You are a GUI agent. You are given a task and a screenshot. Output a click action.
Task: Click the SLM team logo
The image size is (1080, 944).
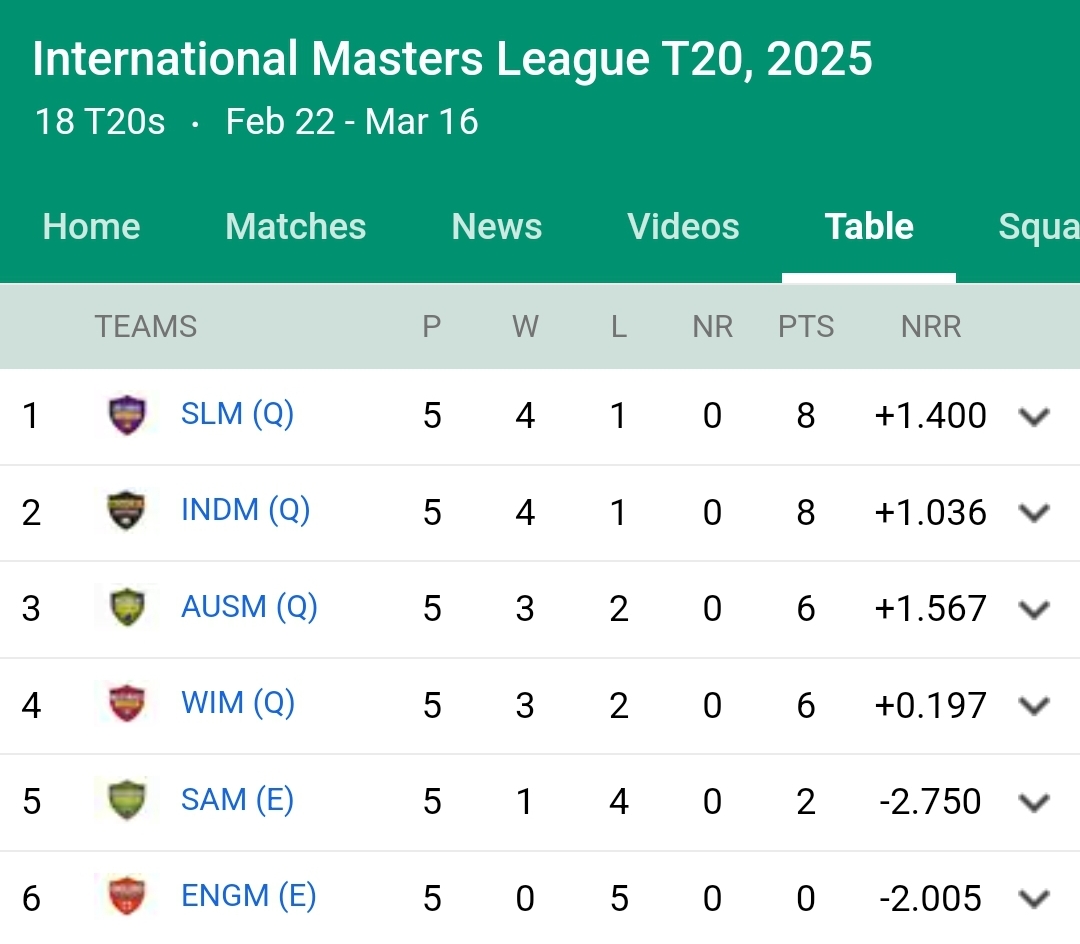pos(127,415)
